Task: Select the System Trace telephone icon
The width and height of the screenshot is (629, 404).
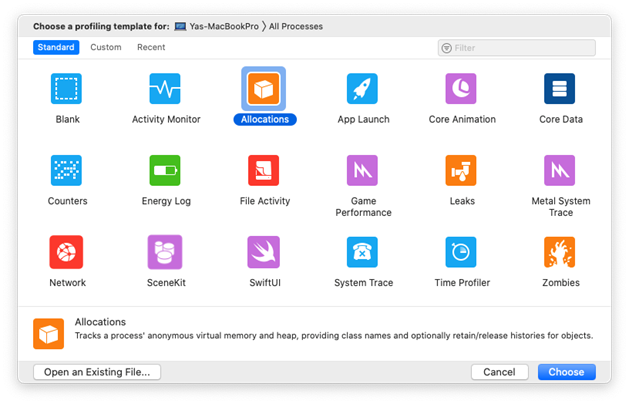Action: [362, 252]
